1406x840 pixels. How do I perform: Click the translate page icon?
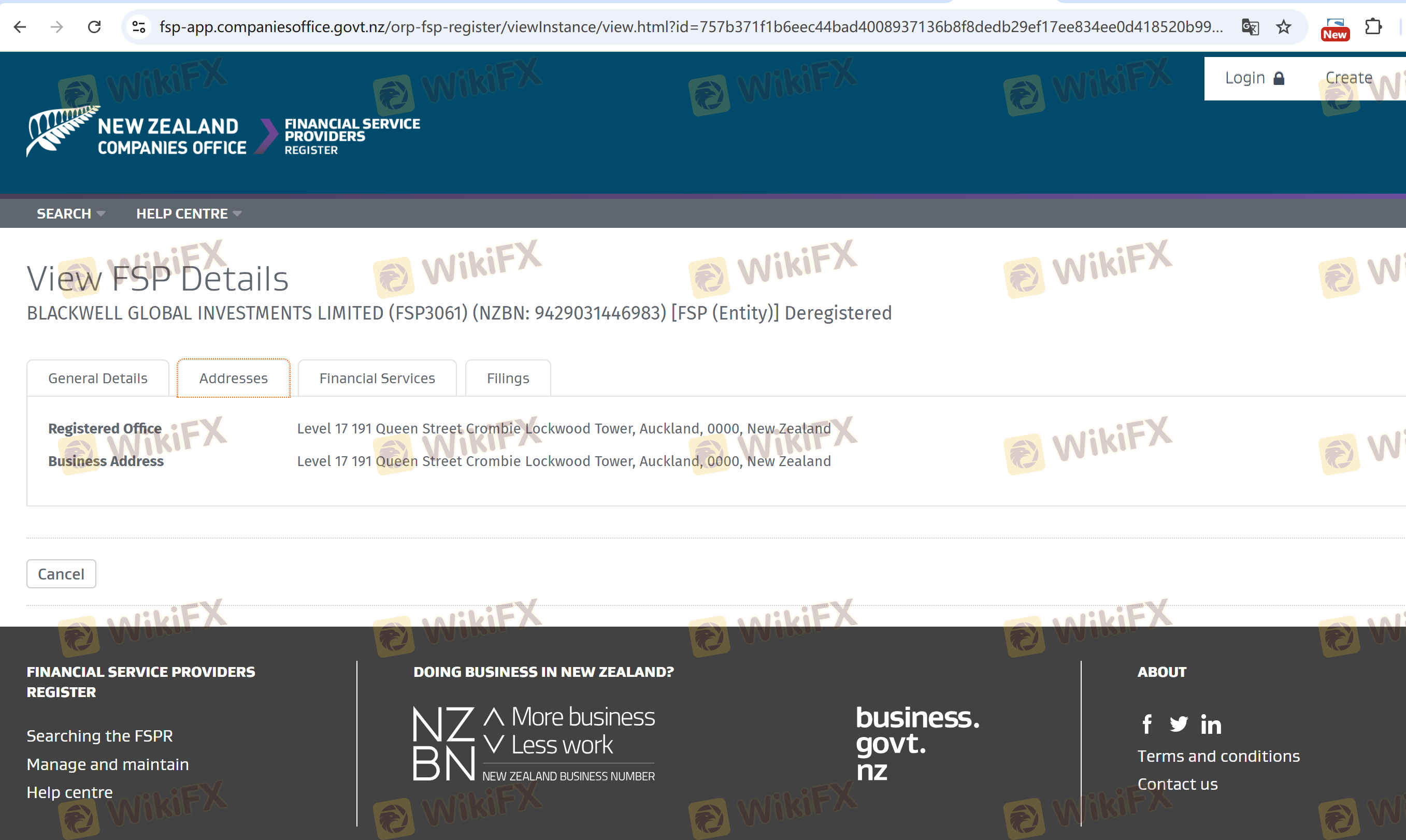(1249, 26)
